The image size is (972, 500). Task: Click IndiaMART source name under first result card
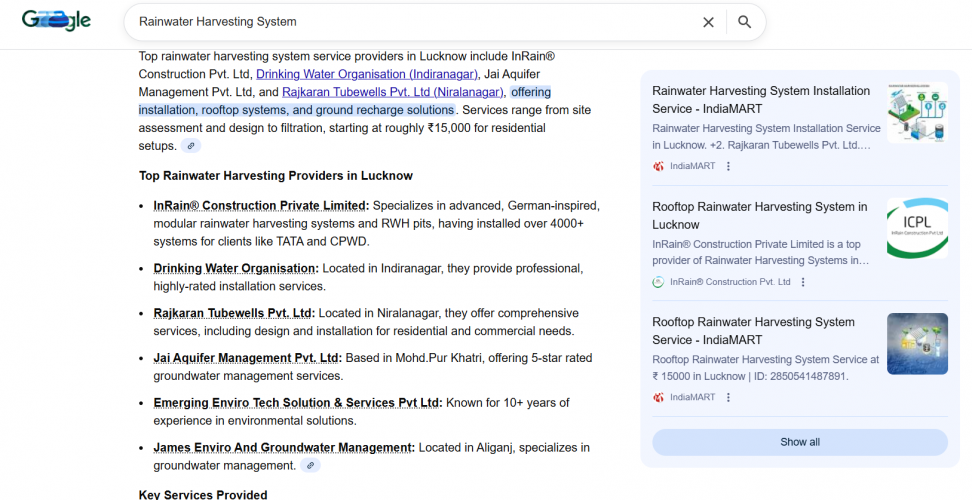(692, 166)
